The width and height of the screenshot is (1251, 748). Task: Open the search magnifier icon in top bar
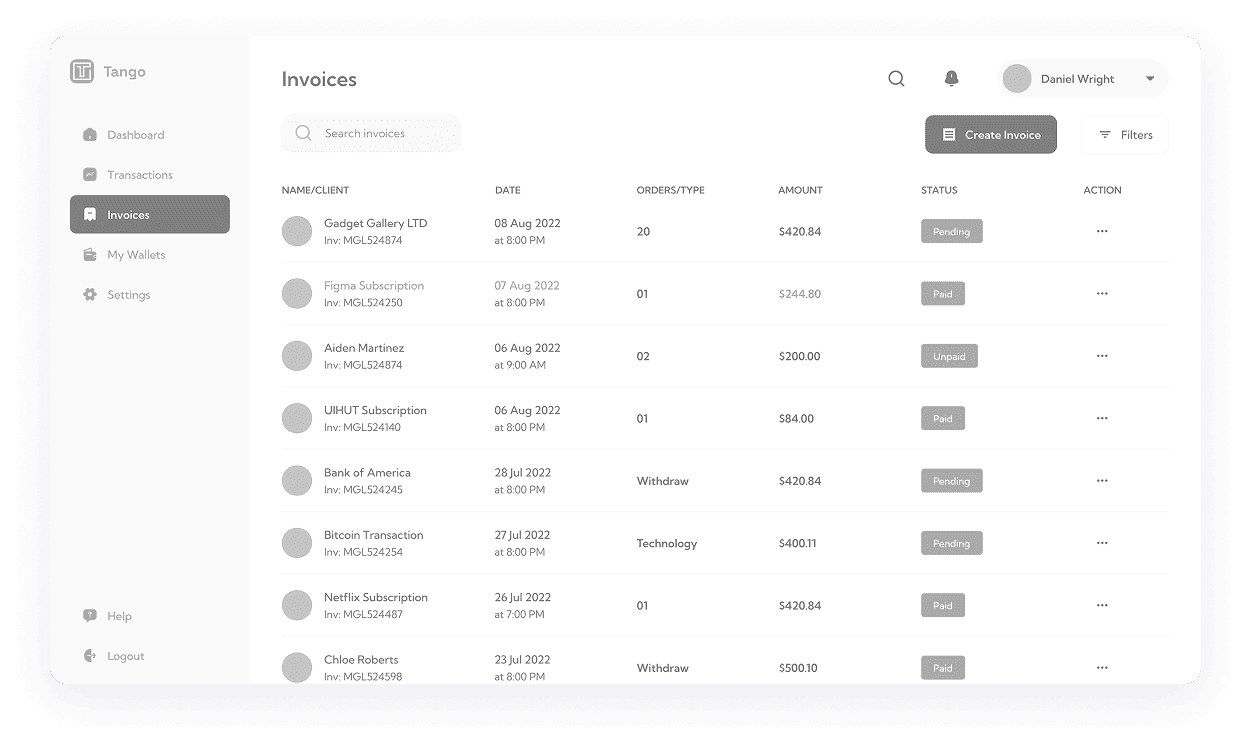coord(896,78)
